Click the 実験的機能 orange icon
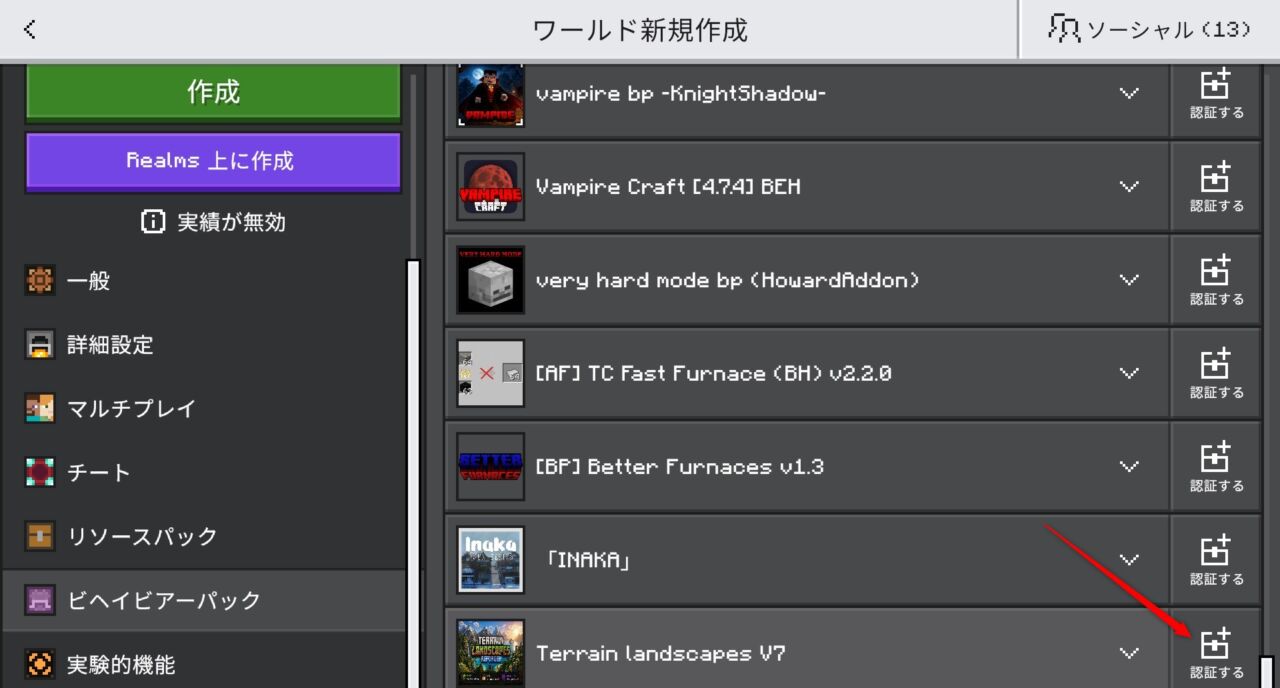Image resolution: width=1280 pixels, height=688 pixels. click(40, 664)
